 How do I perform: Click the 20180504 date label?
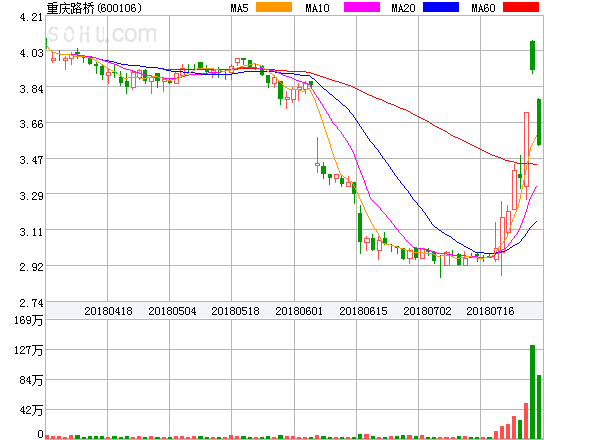(x=172, y=311)
